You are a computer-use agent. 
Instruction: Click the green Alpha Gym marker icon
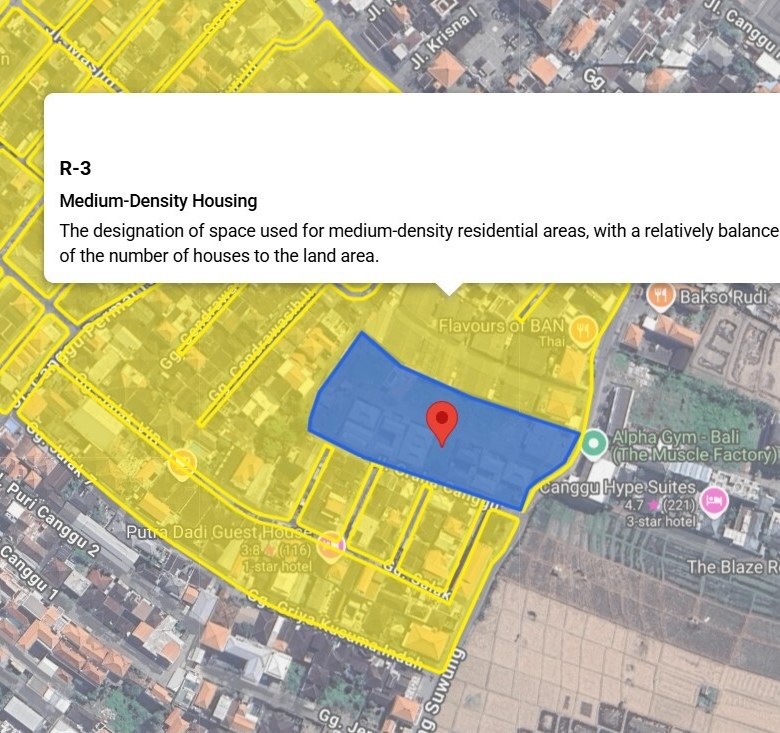click(595, 442)
